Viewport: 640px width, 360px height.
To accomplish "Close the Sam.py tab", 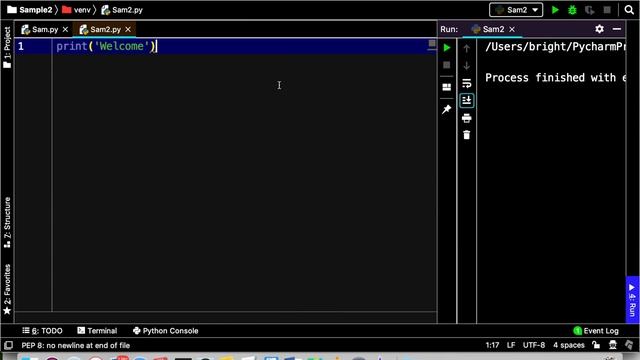I will tap(65, 29).
